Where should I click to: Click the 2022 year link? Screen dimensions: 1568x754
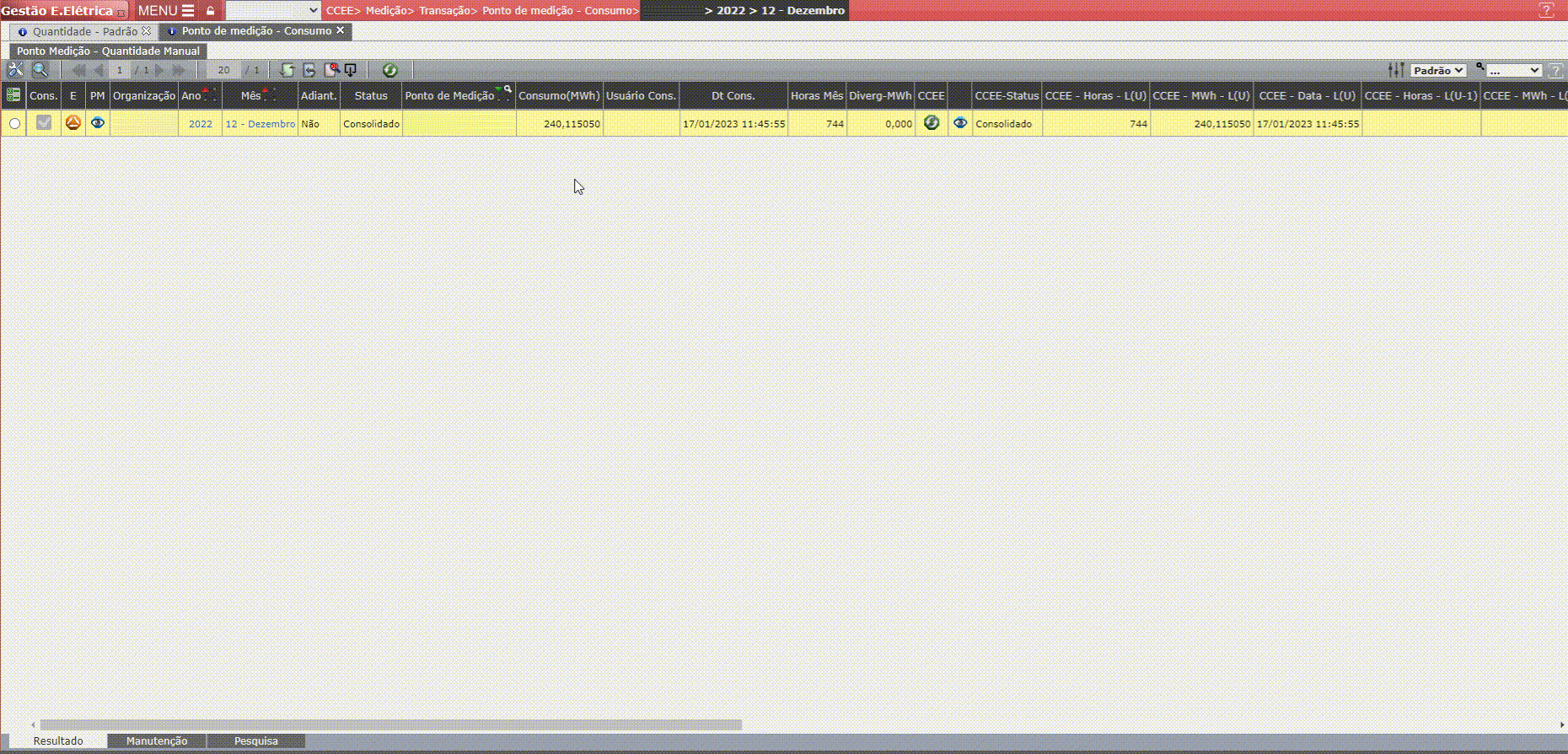201,124
